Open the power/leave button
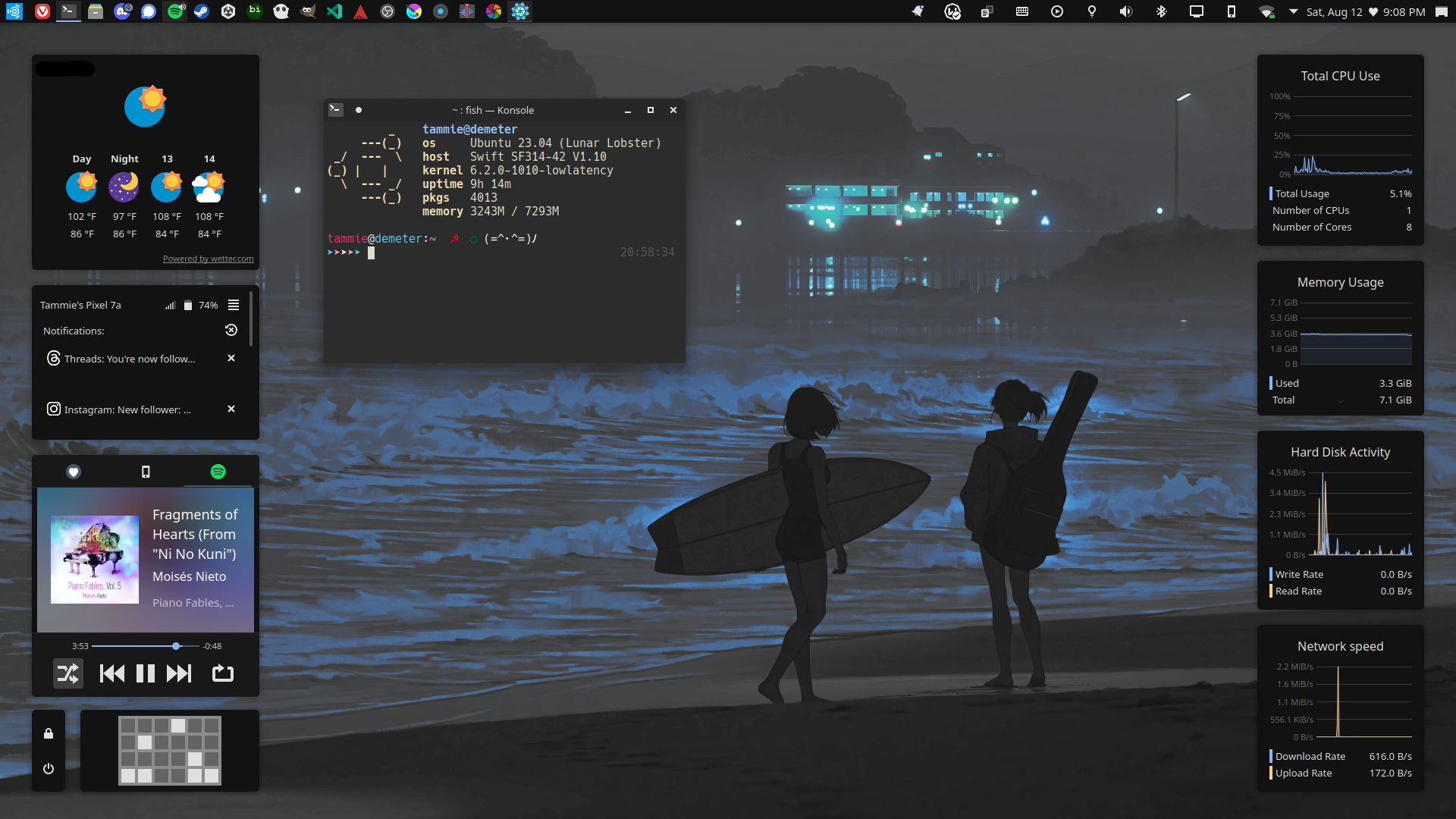The image size is (1456, 819). click(49, 768)
